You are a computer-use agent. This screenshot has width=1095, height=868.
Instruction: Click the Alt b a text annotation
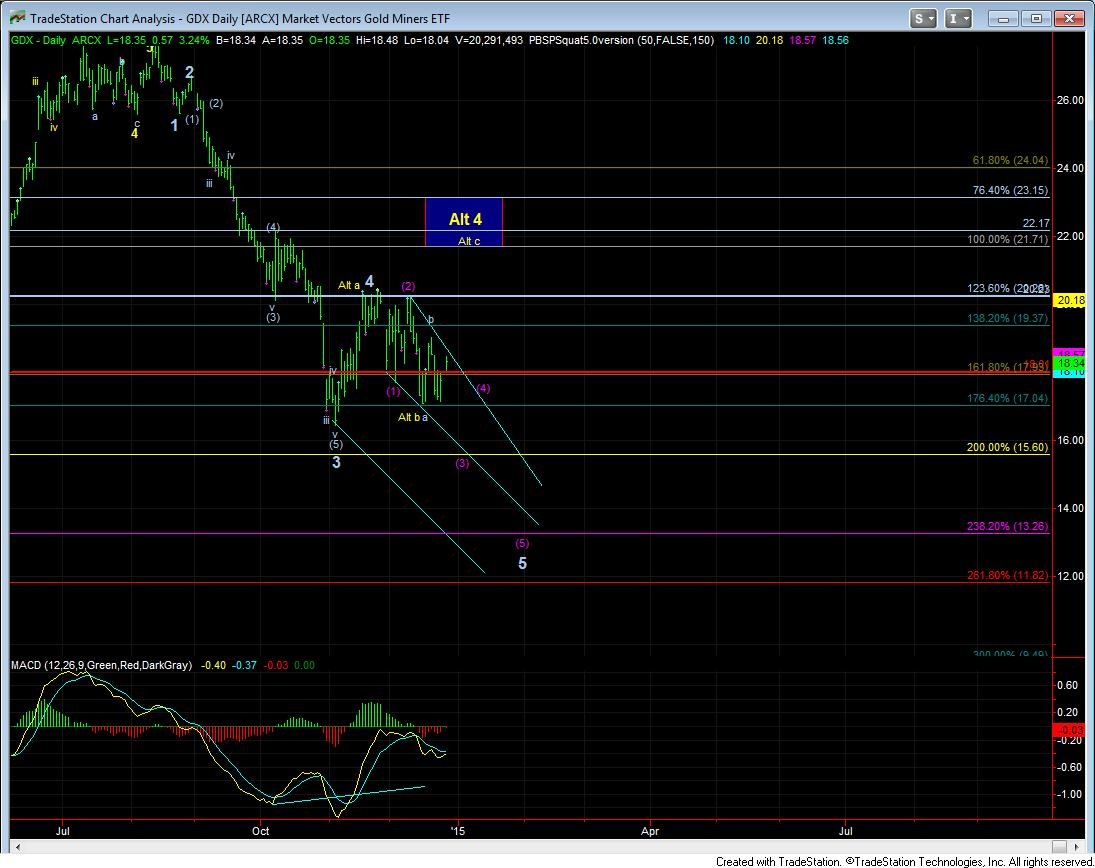click(x=413, y=417)
